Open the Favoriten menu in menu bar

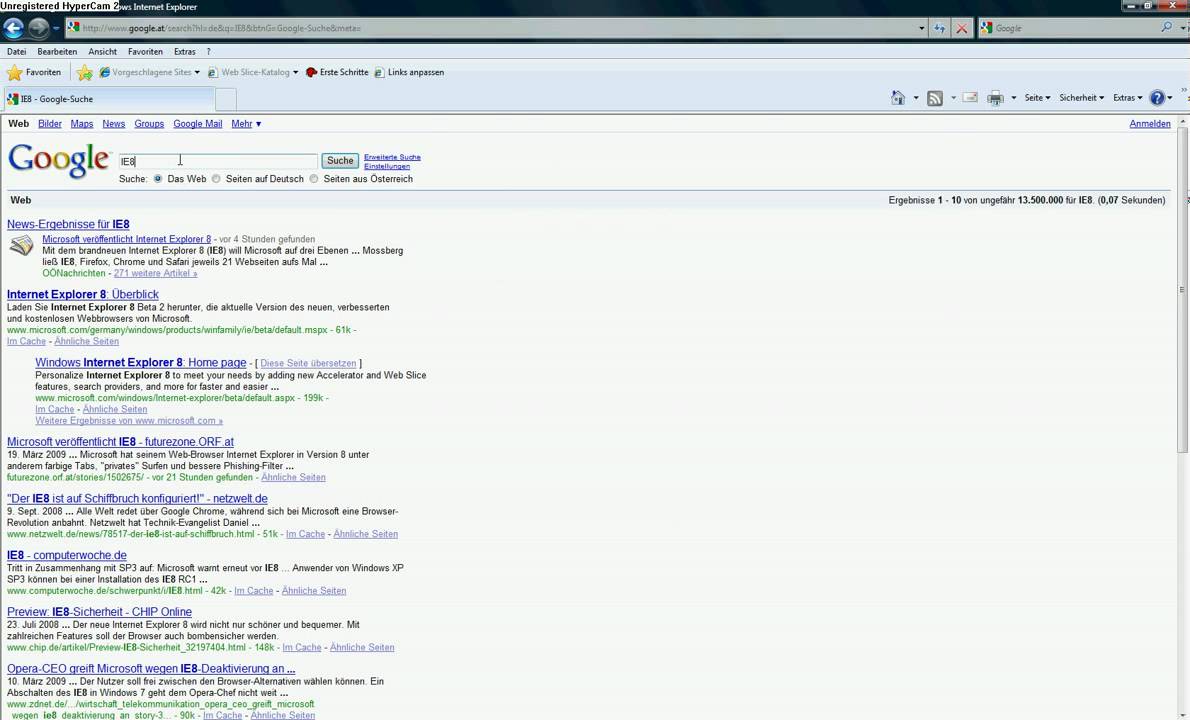[x=145, y=52]
